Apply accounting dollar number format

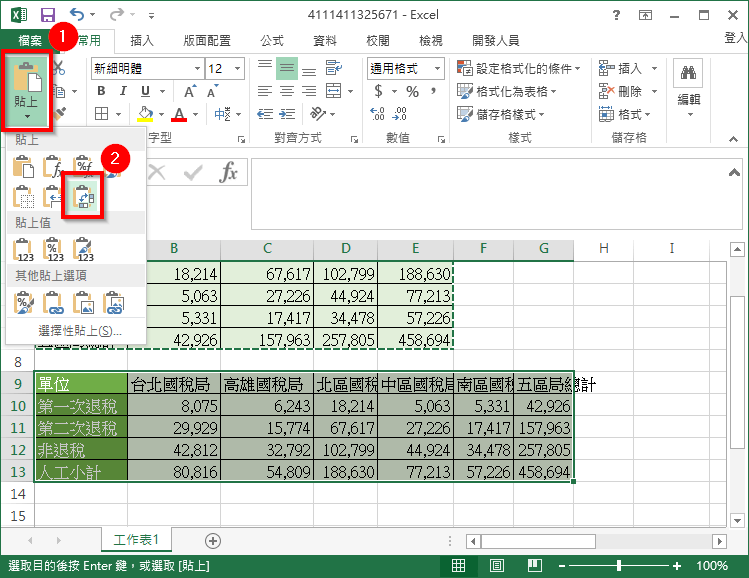pyautogui.click(x=378, y=91)
